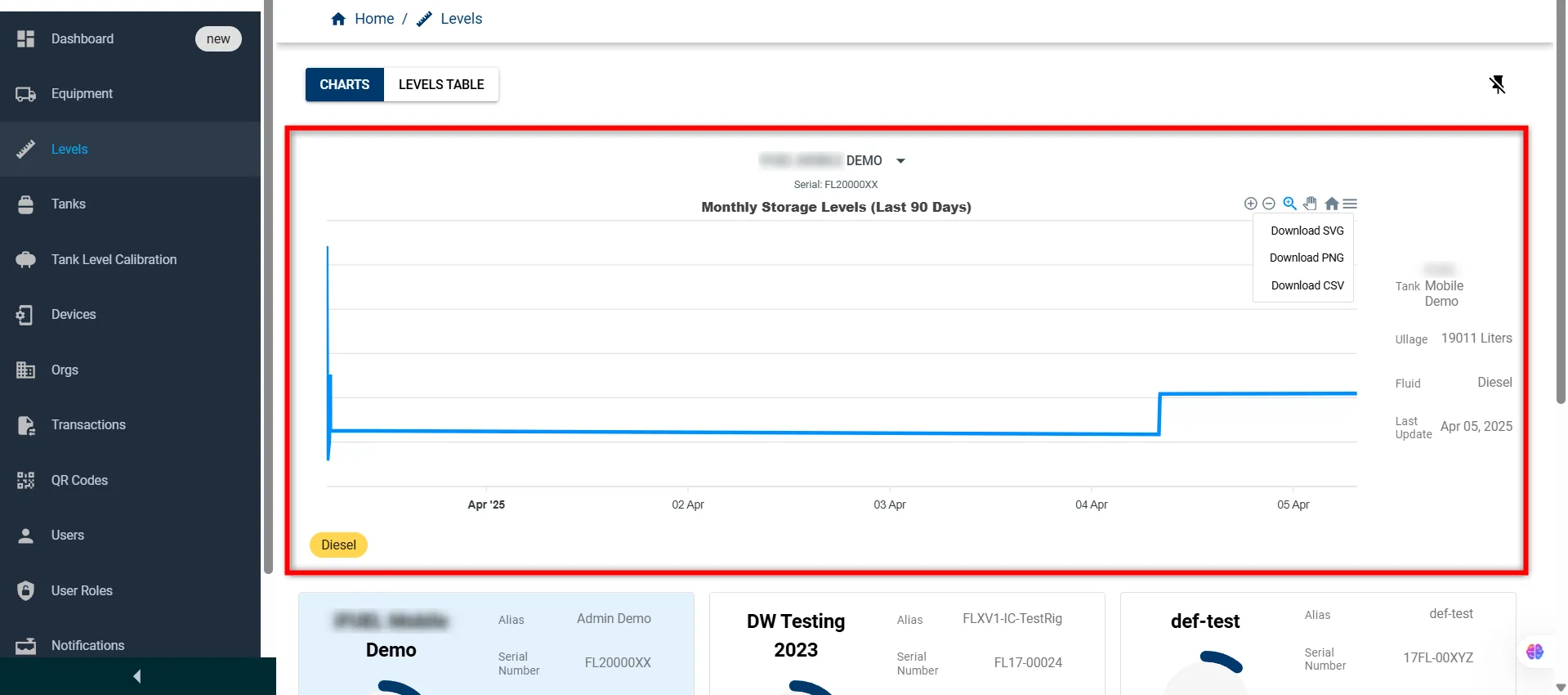Click the Devices icon in sidebar

pos(26,315)
